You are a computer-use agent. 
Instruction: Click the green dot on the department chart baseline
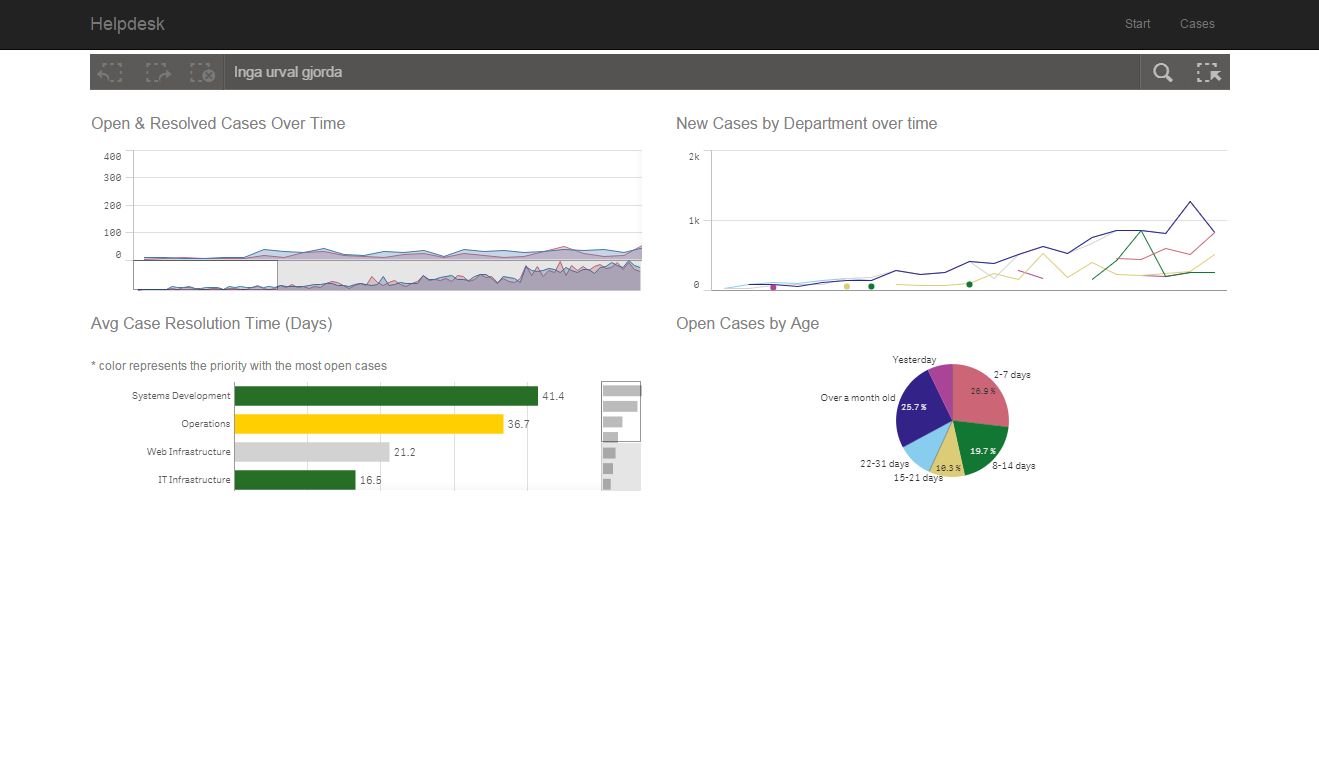pos(871,287)
